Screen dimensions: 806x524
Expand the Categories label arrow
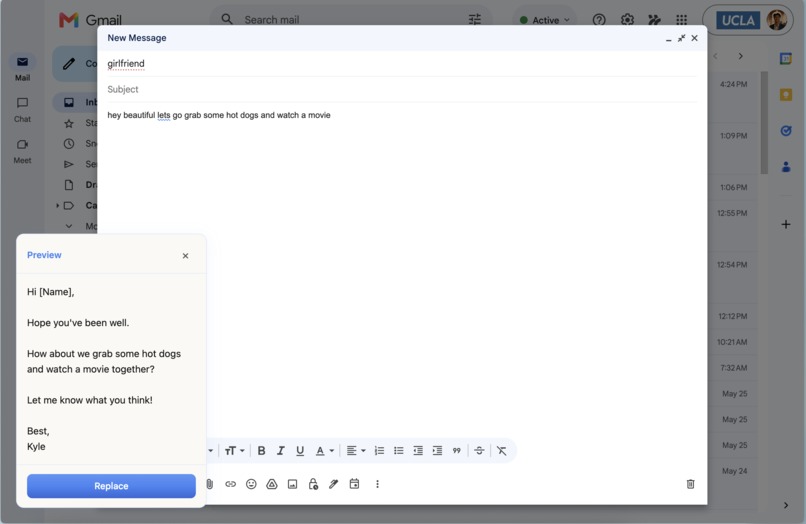click(58, 206)
